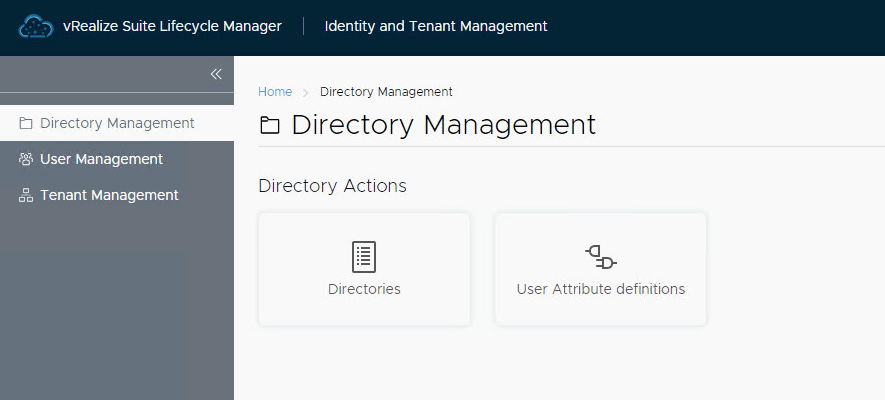Go to Home via breadcrumb link
Image resolution: width=885 pixels, height=400 pixels.
coord(275,92)
